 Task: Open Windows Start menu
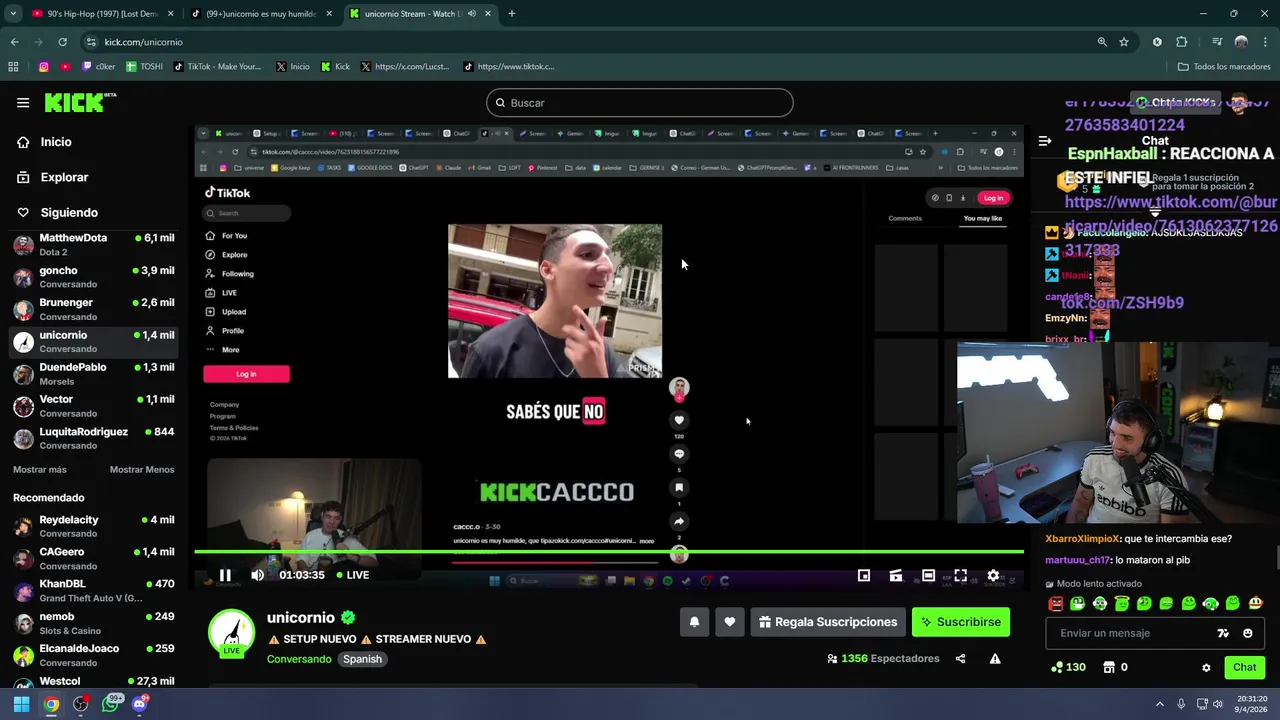[21, 704]
